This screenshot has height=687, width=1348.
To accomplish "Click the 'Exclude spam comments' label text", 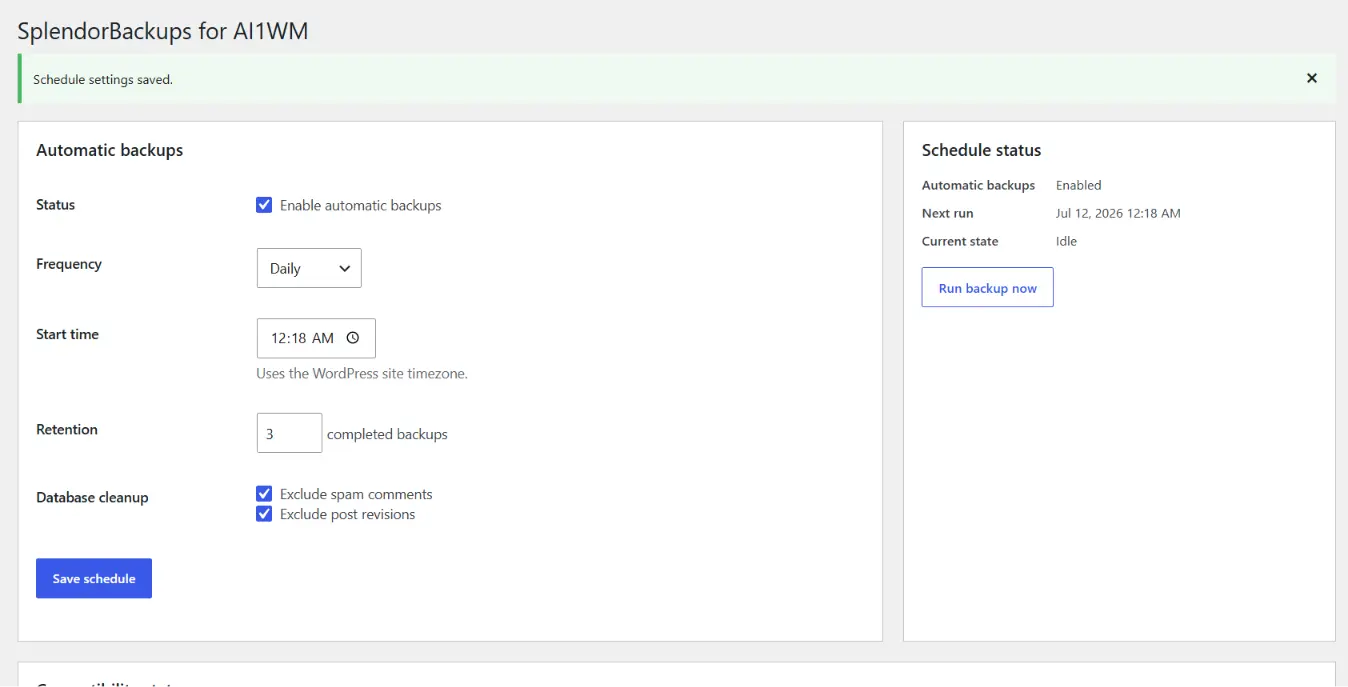I will [x=356, y=494].
